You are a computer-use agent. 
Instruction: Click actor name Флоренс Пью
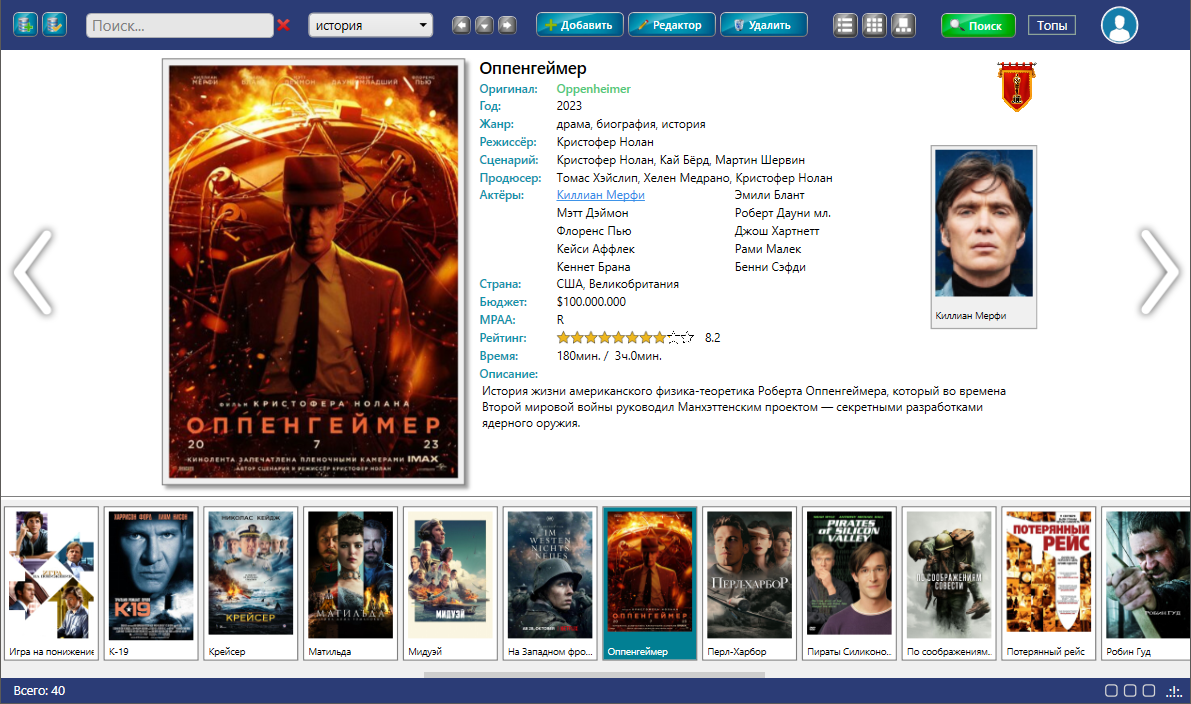point(594,231)
